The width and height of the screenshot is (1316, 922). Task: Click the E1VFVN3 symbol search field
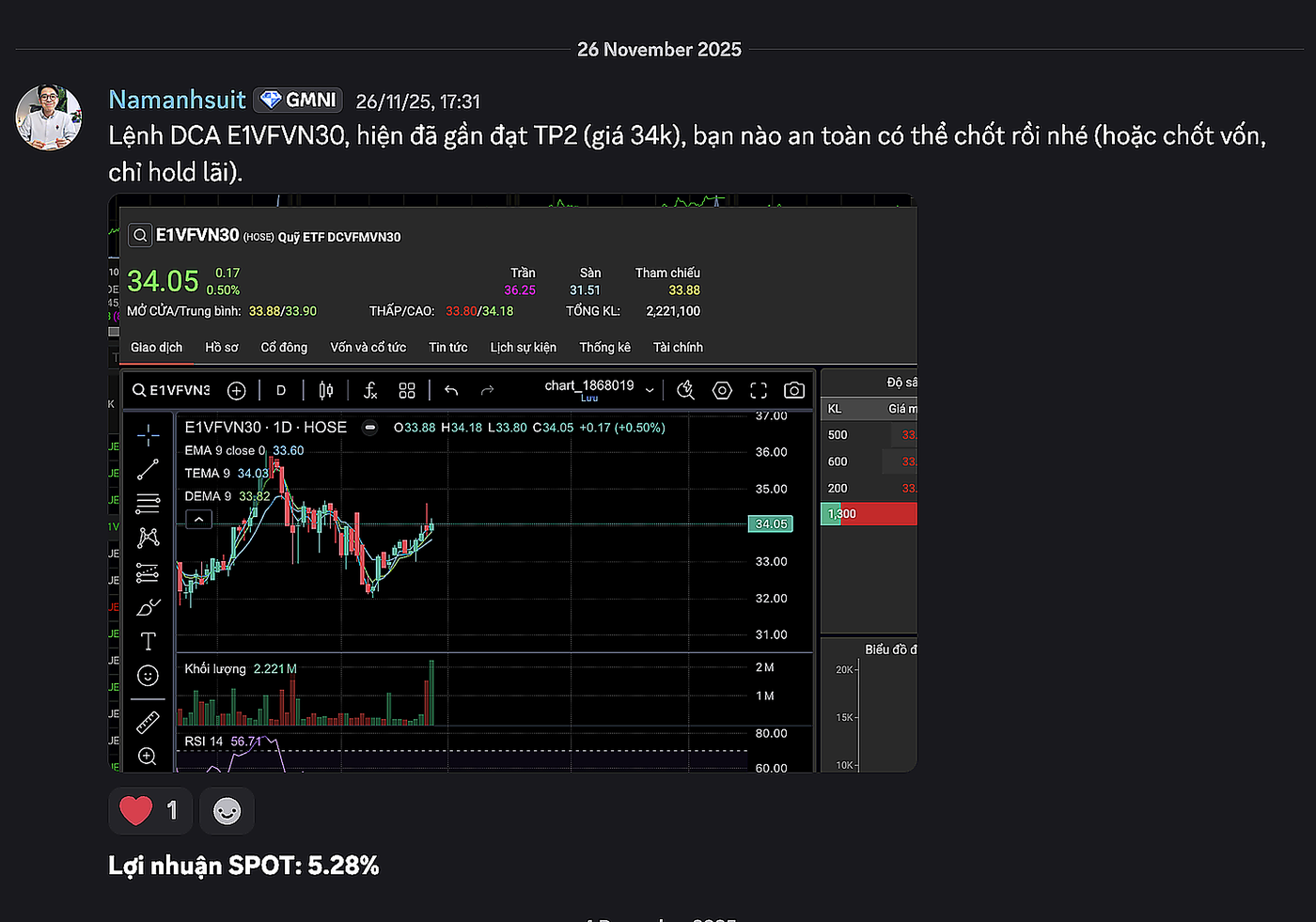(172, 390)
